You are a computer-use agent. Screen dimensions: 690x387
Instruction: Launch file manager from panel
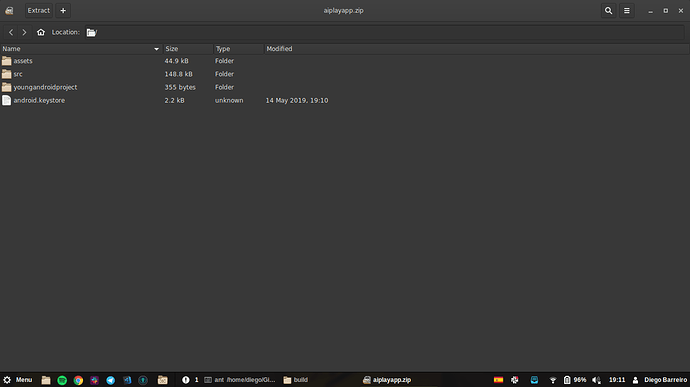tap(46, 380)
